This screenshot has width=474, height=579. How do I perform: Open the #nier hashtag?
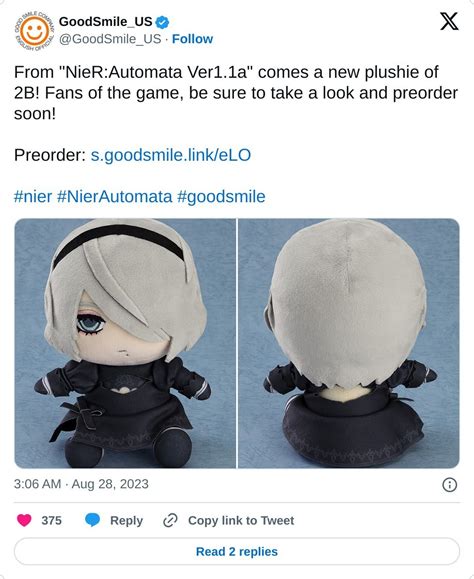point(33,196)
